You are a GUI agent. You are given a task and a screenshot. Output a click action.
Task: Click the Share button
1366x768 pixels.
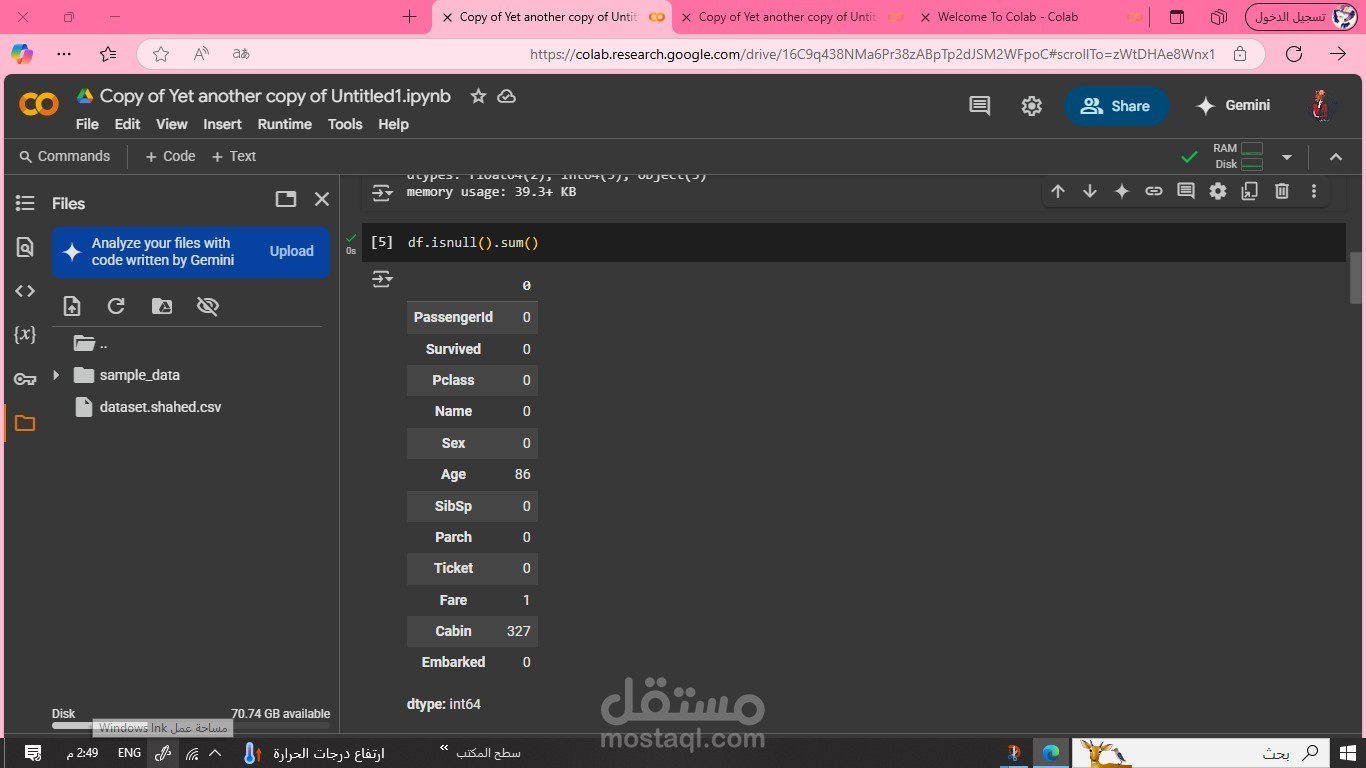(1116, 106)
